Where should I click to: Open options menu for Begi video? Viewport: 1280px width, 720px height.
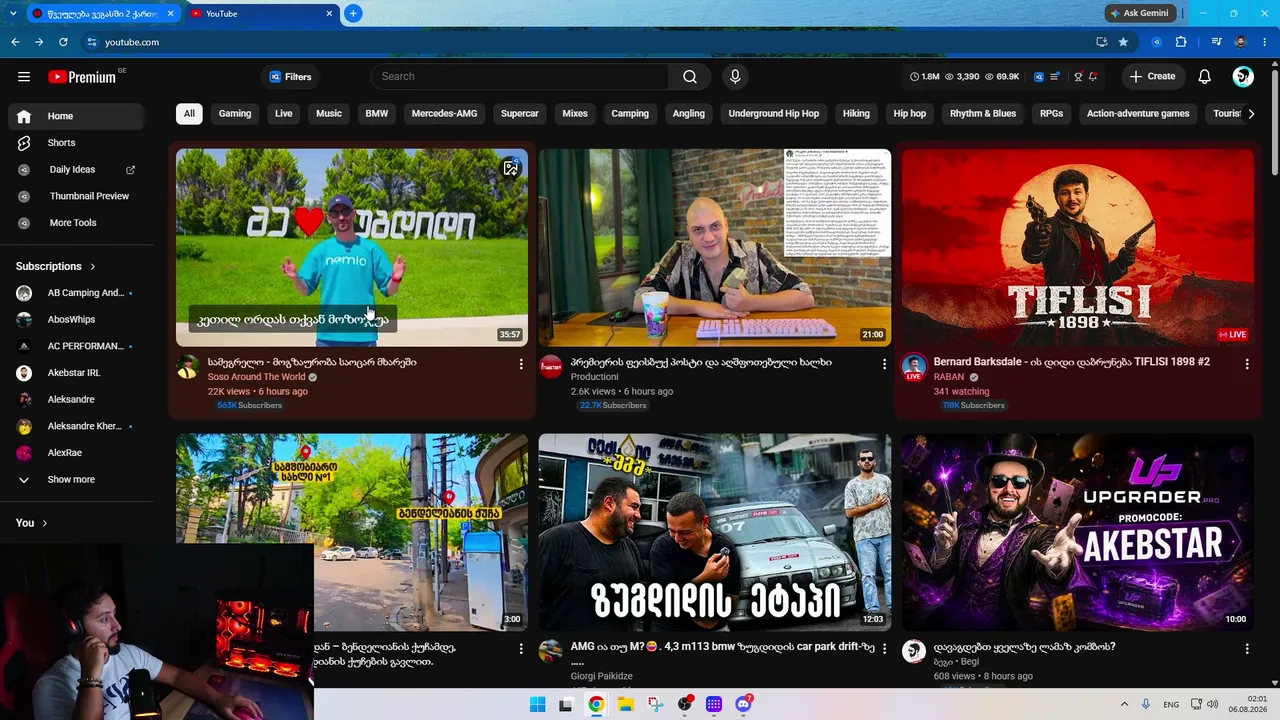(x=1247, y=649)
